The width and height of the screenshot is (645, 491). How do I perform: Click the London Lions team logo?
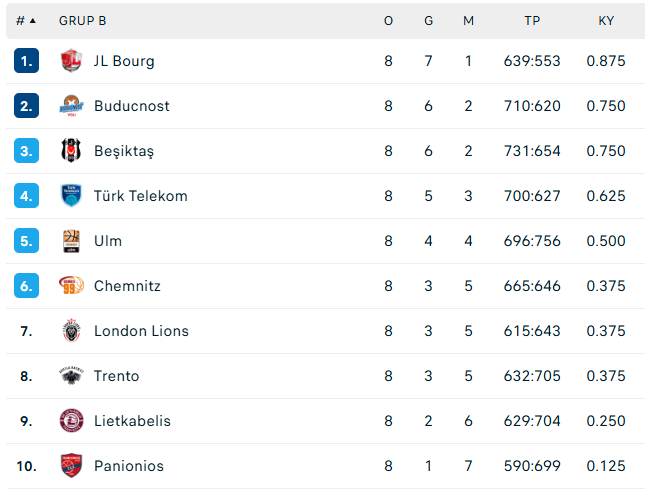71,331
